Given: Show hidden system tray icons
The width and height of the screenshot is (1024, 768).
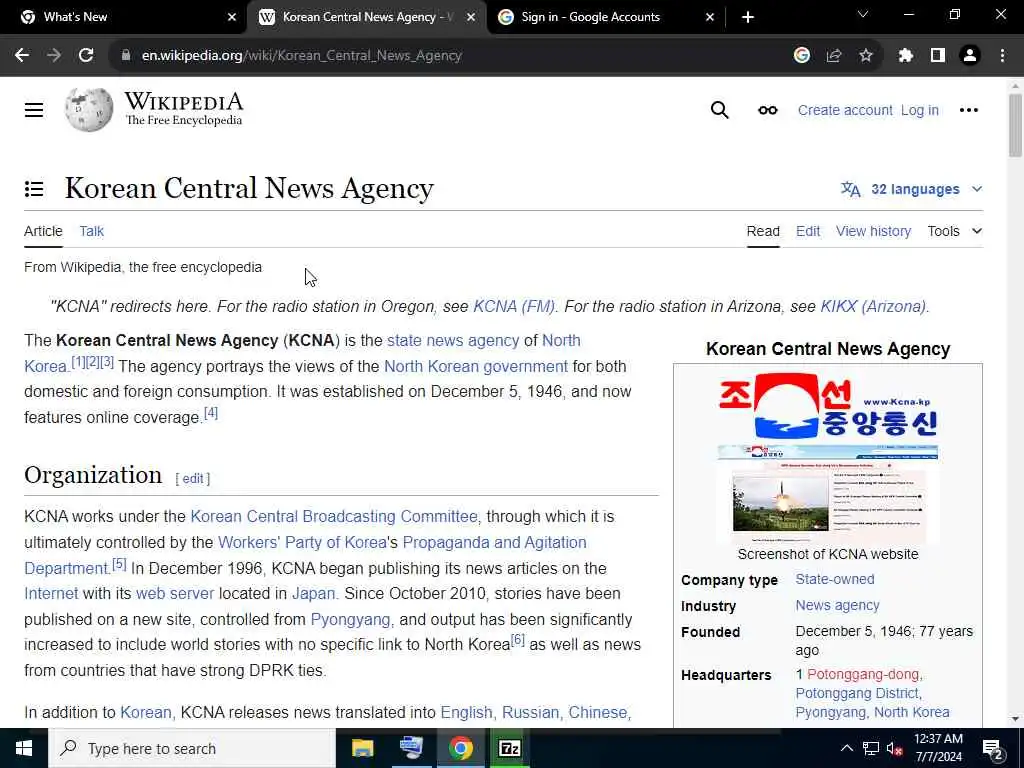Looking at the screenshot, I should tap(846, 748).
